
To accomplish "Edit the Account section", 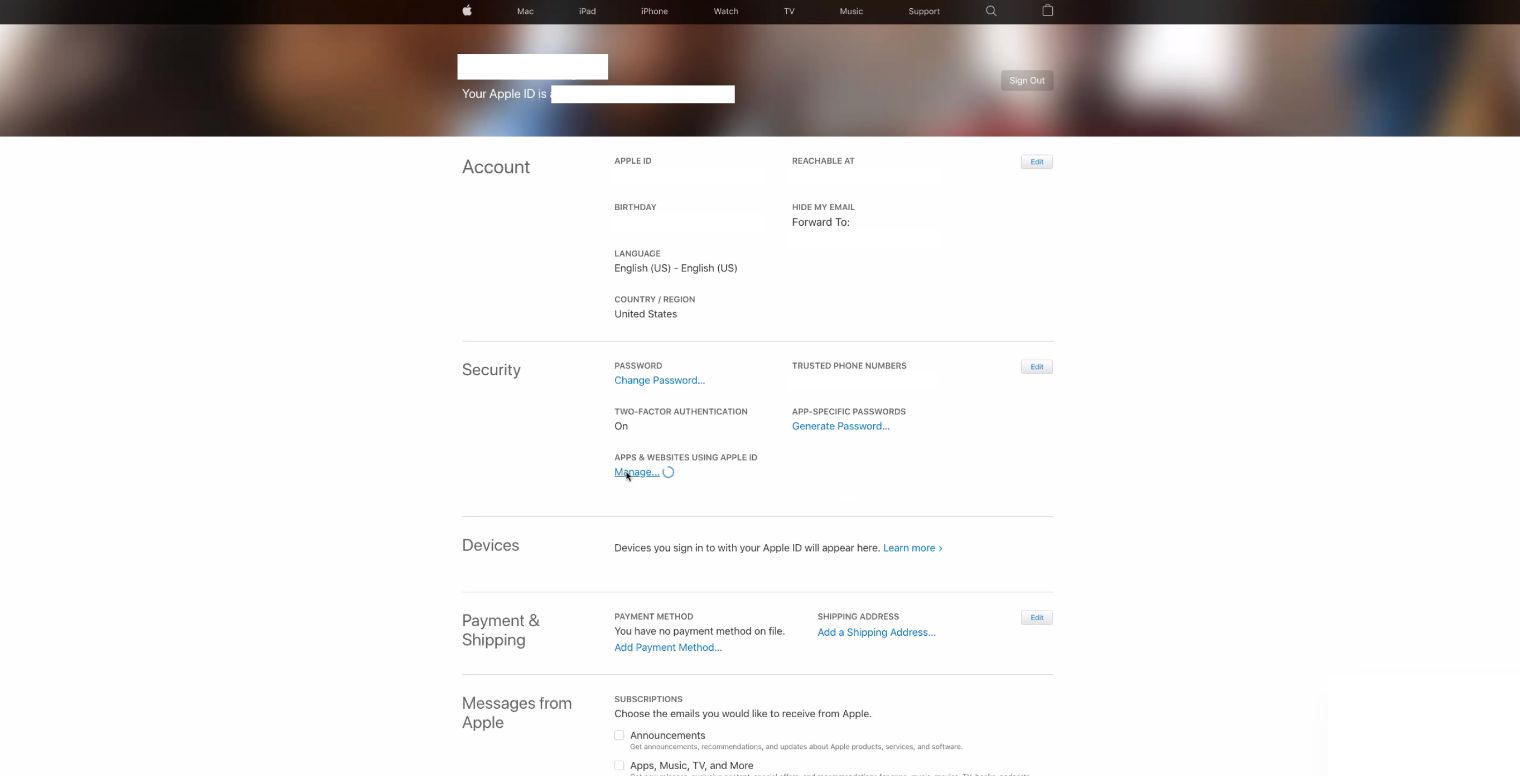I will pyautogui.click(x=1037, y=162).
